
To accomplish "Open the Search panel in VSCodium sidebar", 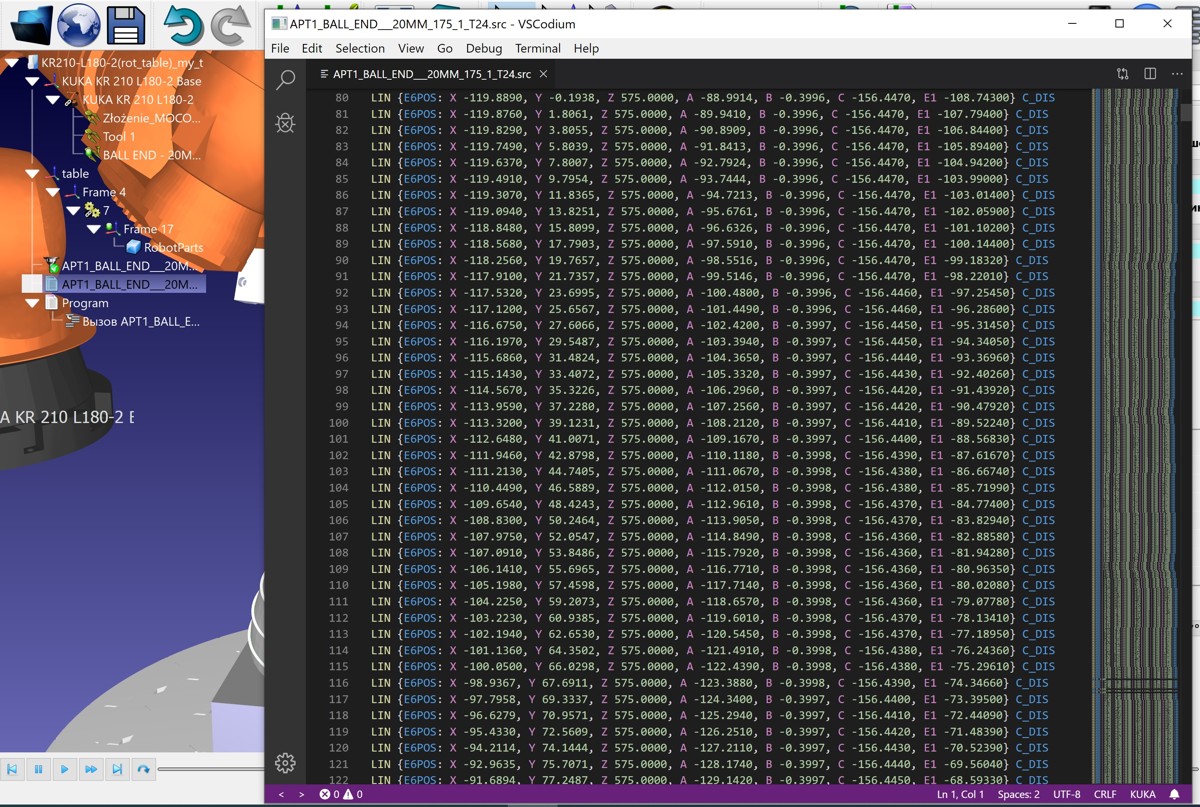I will coord(286,80).
